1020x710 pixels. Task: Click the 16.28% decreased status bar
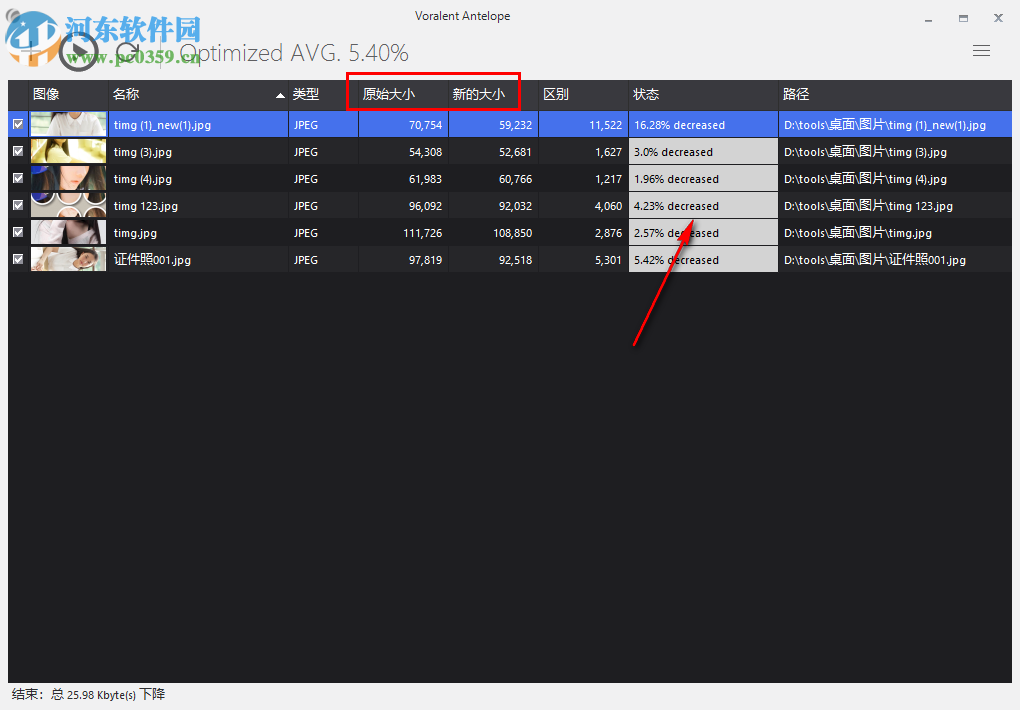(703, 124)
